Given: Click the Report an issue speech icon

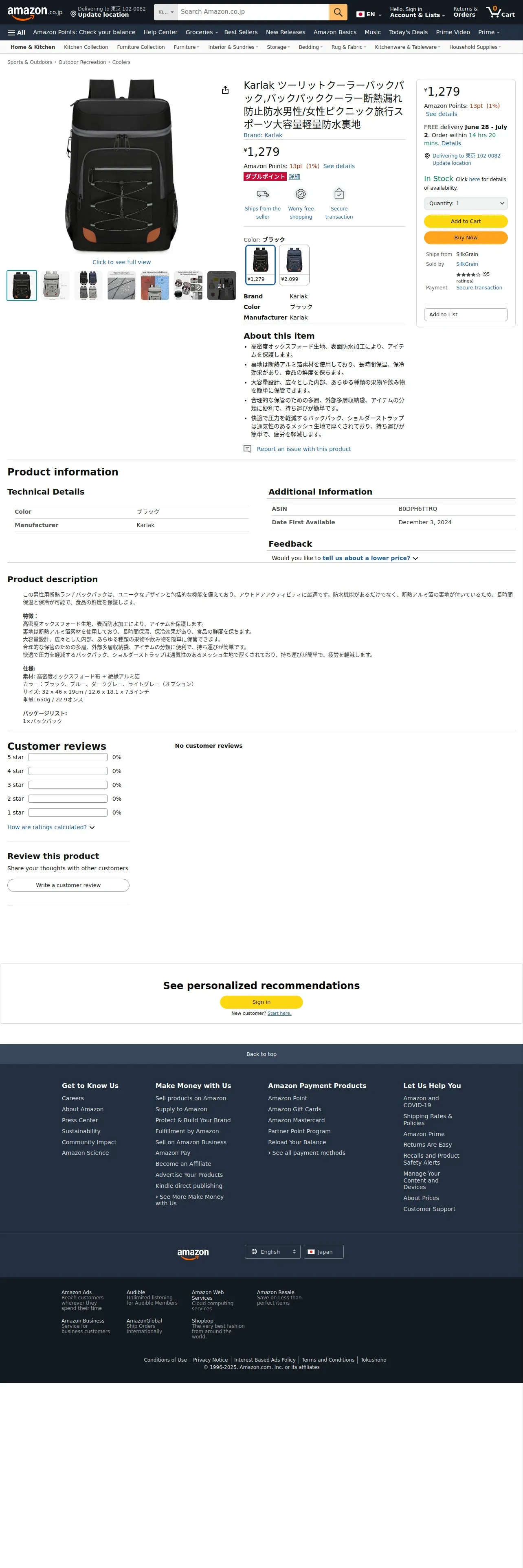Looking at the screenshot, I should 247,449.
